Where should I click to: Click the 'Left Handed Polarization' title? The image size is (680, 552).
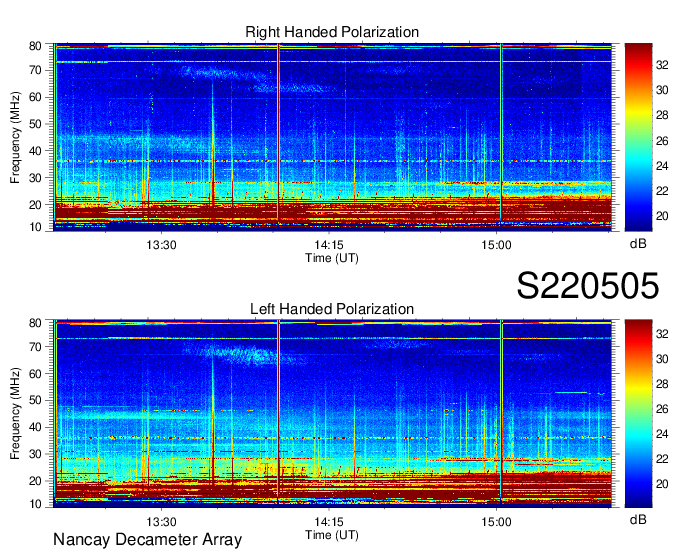[x=332, y=309]
